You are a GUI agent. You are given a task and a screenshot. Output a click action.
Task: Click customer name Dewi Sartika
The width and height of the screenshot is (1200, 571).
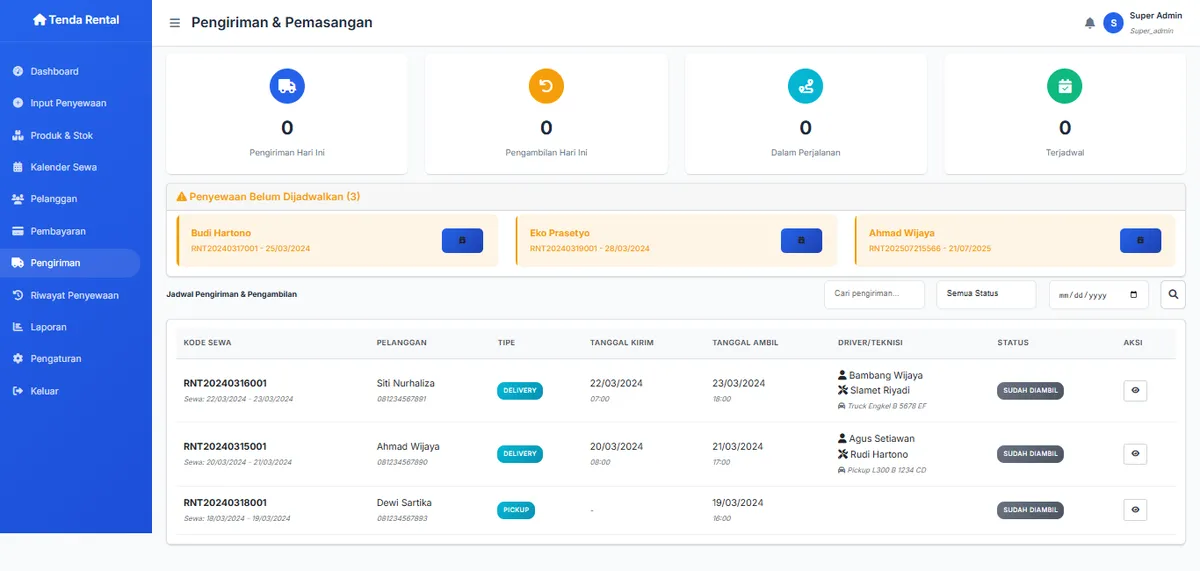(405, 502)
